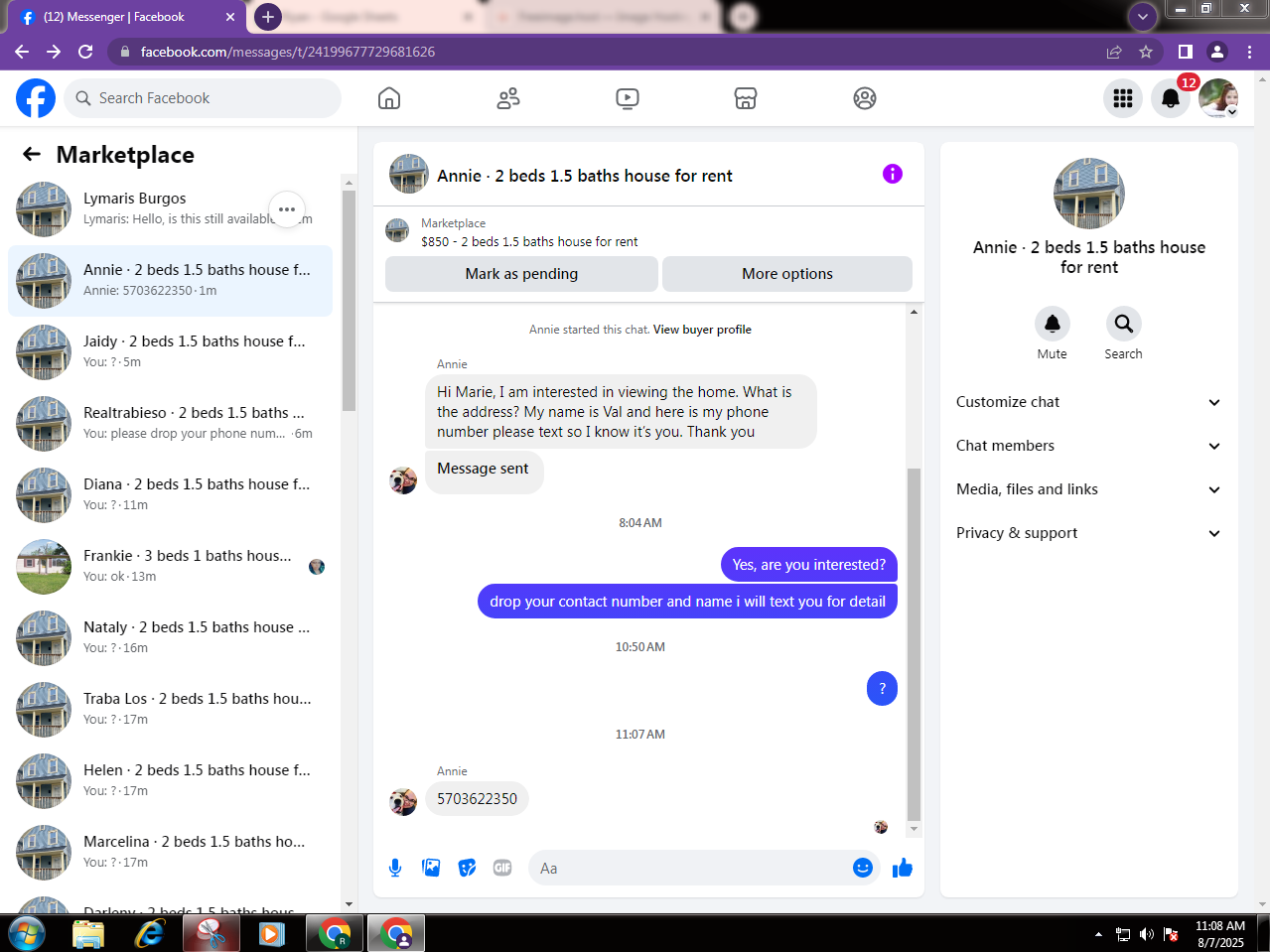Open the Realtrabieso conversation
The height and width of the screenshot is (952, 1270).
pos(171,424)
